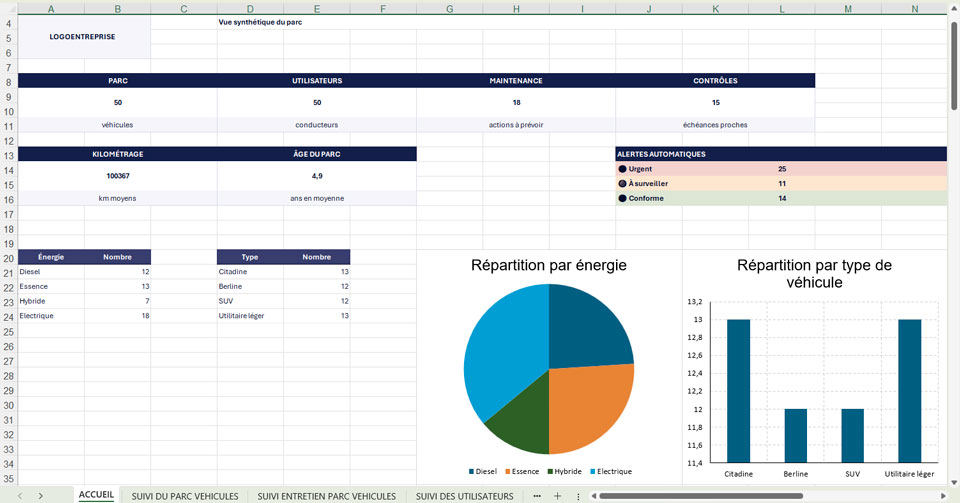
Task: Switch to the ACCUEIL sheet tab
Action: click(x=96, y=495)
